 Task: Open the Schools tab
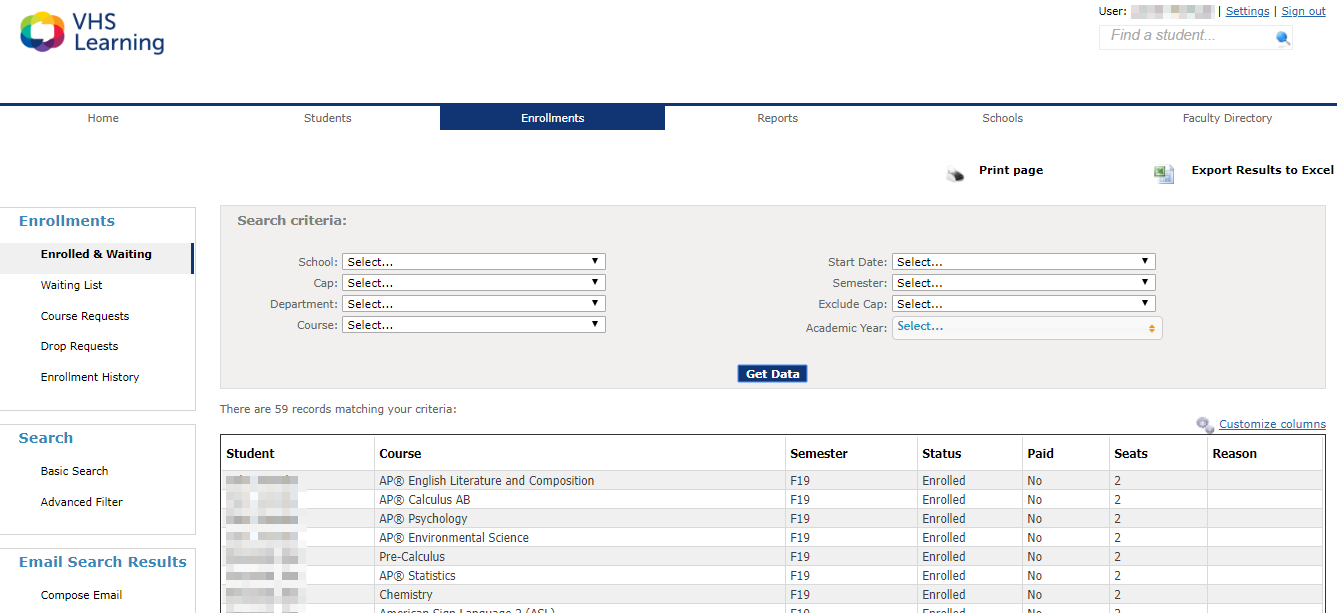click(x=1002, y=117)
